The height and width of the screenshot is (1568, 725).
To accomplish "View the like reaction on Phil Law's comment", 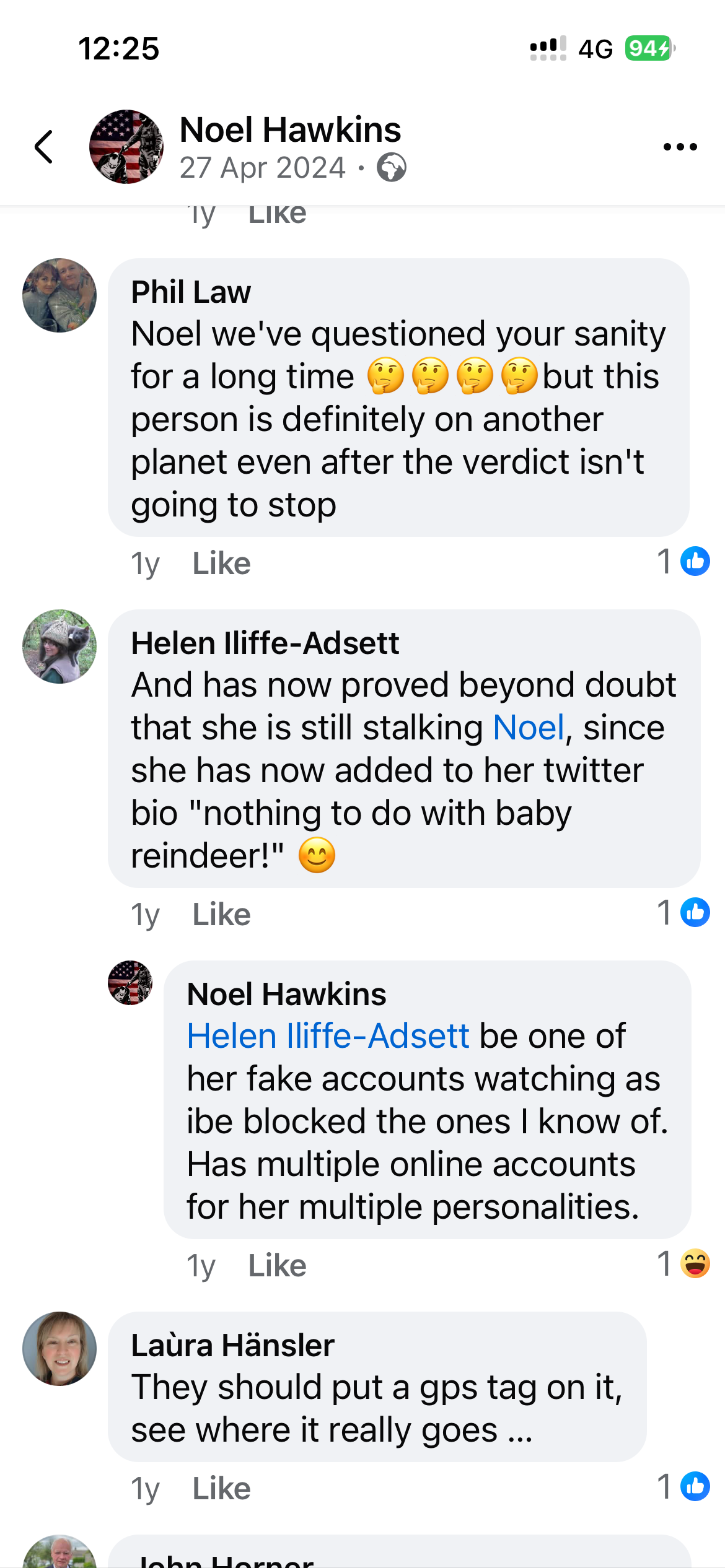I will pyautogui.click(x=695, y=562).
